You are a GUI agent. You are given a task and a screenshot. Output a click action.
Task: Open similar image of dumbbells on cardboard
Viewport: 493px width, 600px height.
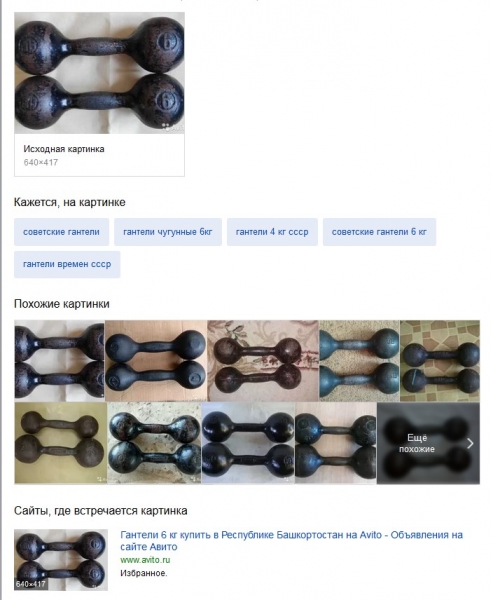click(156, 360)
